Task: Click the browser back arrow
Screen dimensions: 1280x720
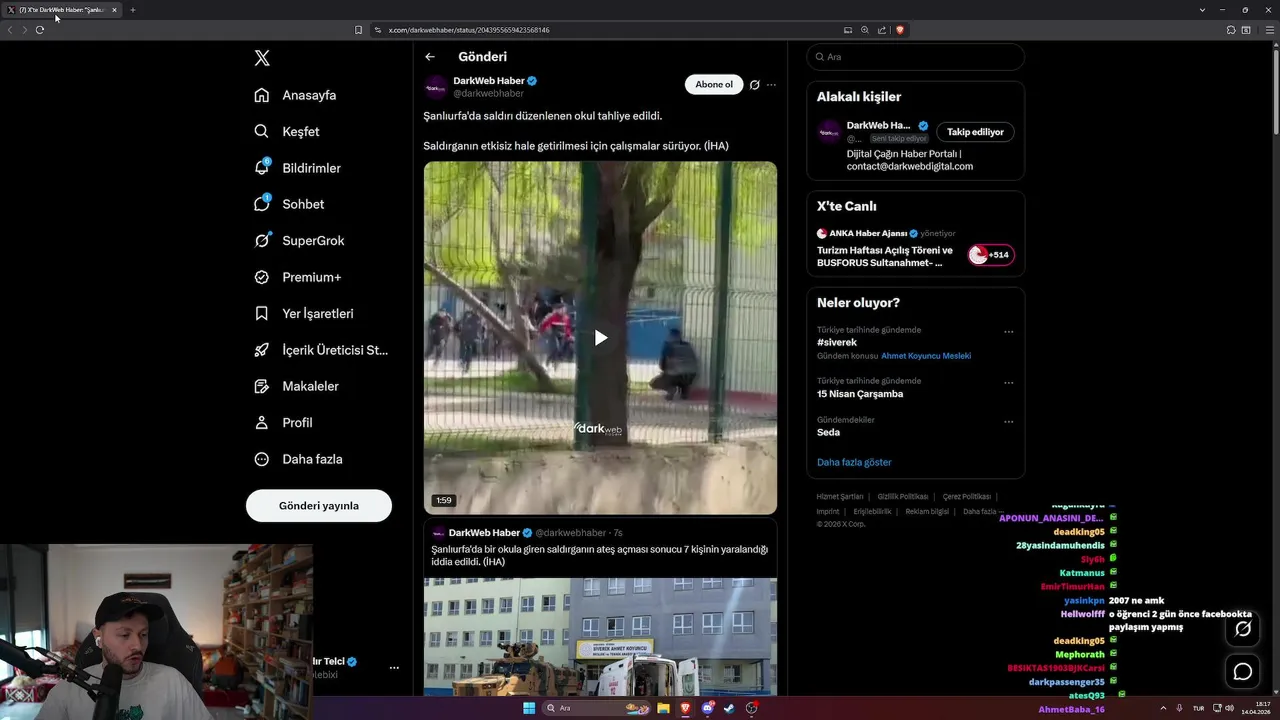Action: coord(10,30)
